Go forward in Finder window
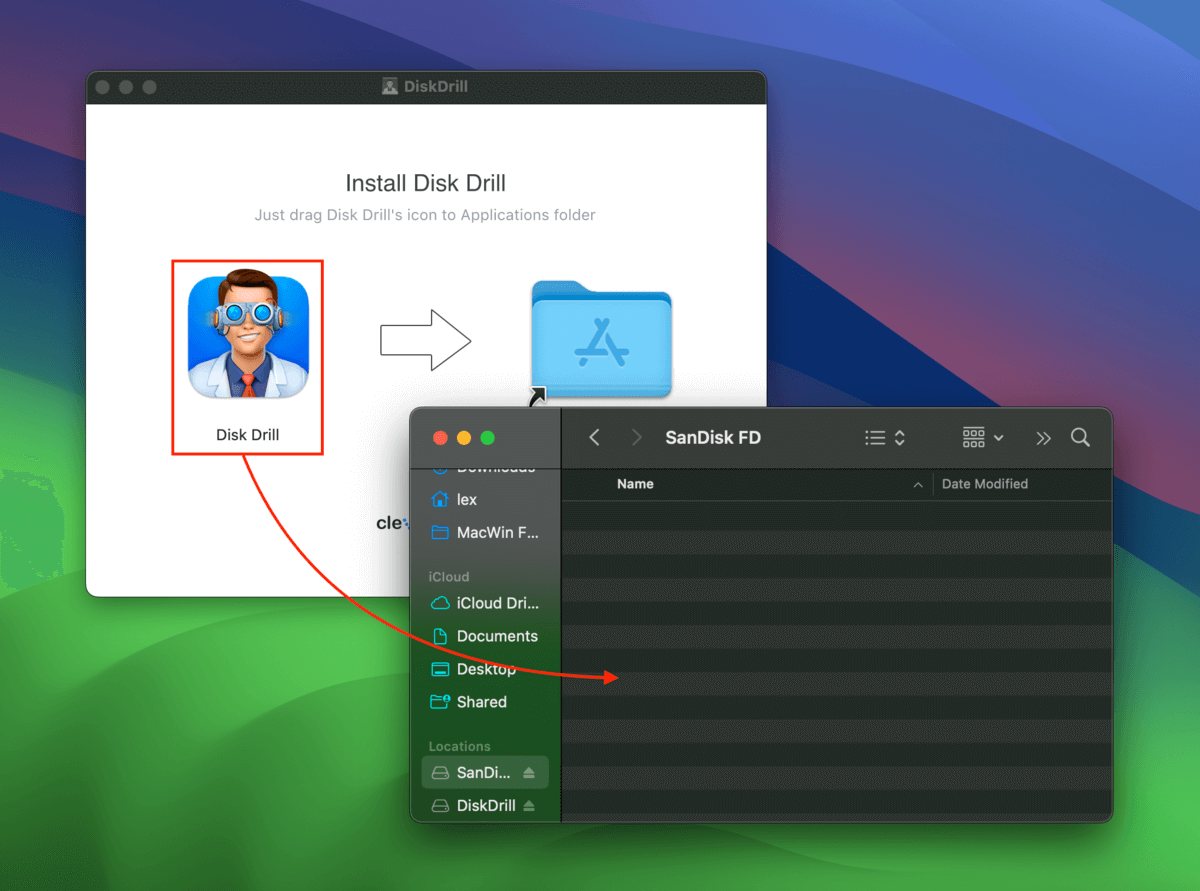The width and height of the screenshot is (1200, 891). [637, 438]
